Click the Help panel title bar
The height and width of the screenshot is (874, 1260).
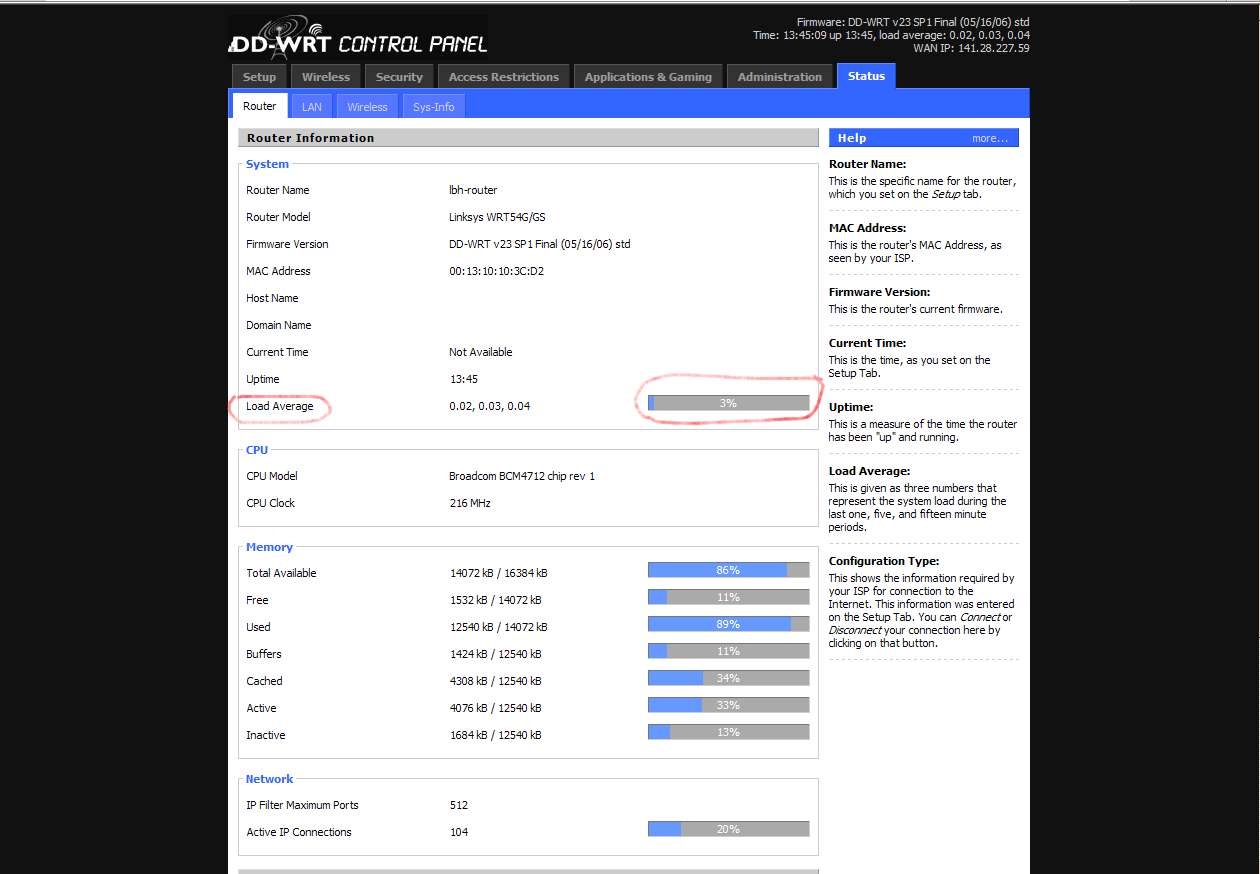click(x=924, y=138)
